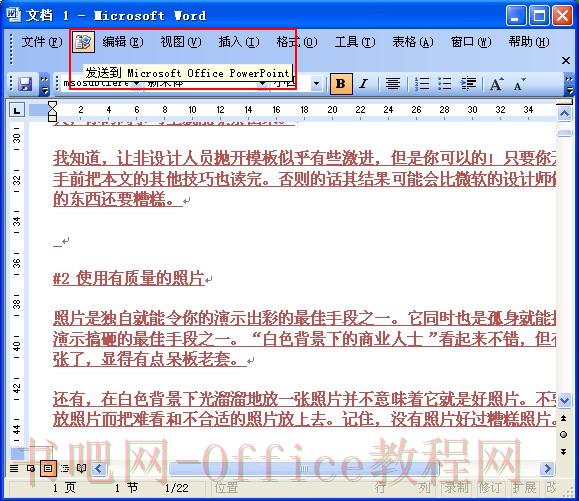579x501 pixels.
Task: Toggle 修订 track changes status indicator
Action: (490, 488)
